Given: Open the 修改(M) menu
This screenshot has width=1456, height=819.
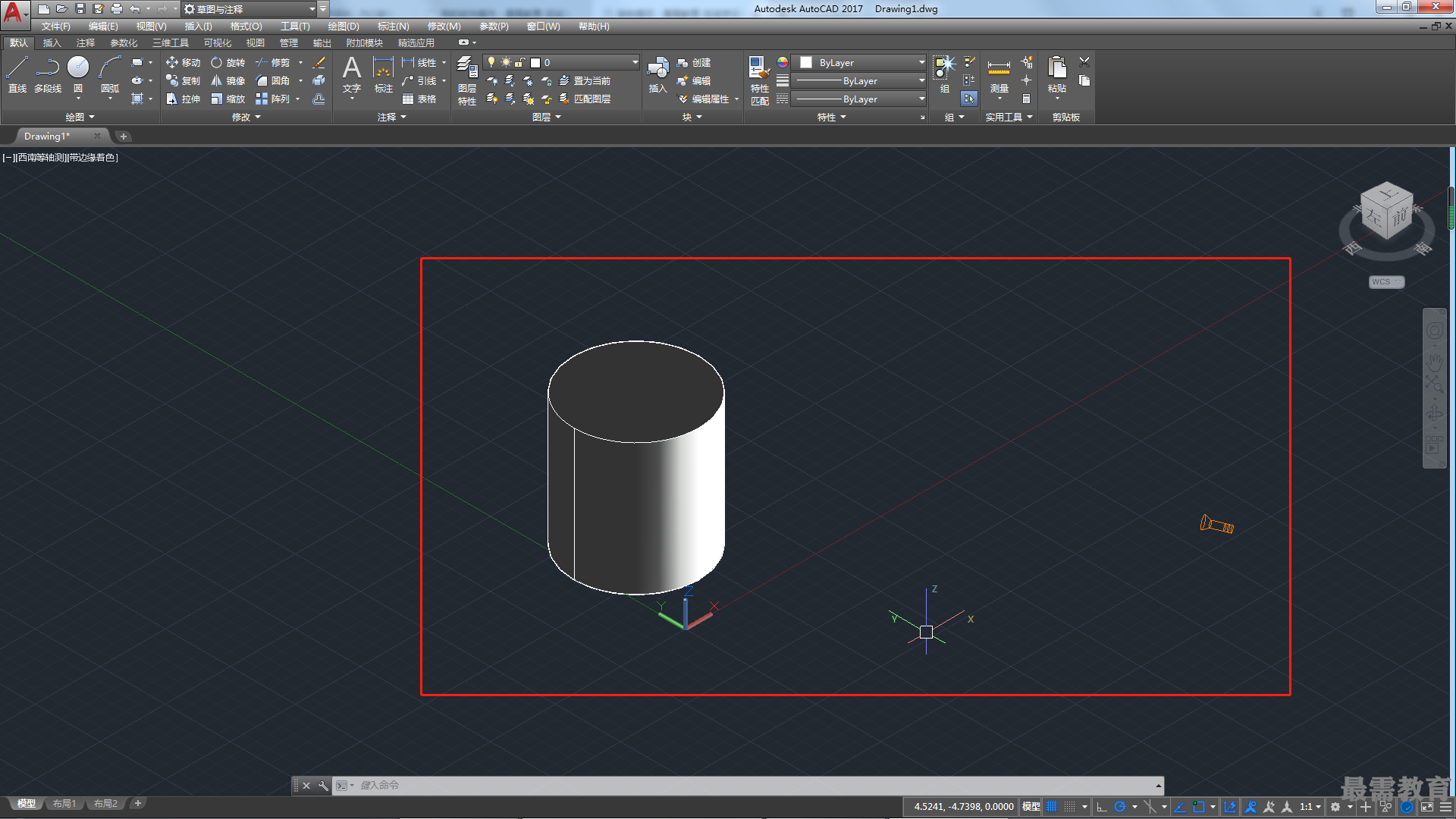Looking at the screenshot, I should point(444,26).
